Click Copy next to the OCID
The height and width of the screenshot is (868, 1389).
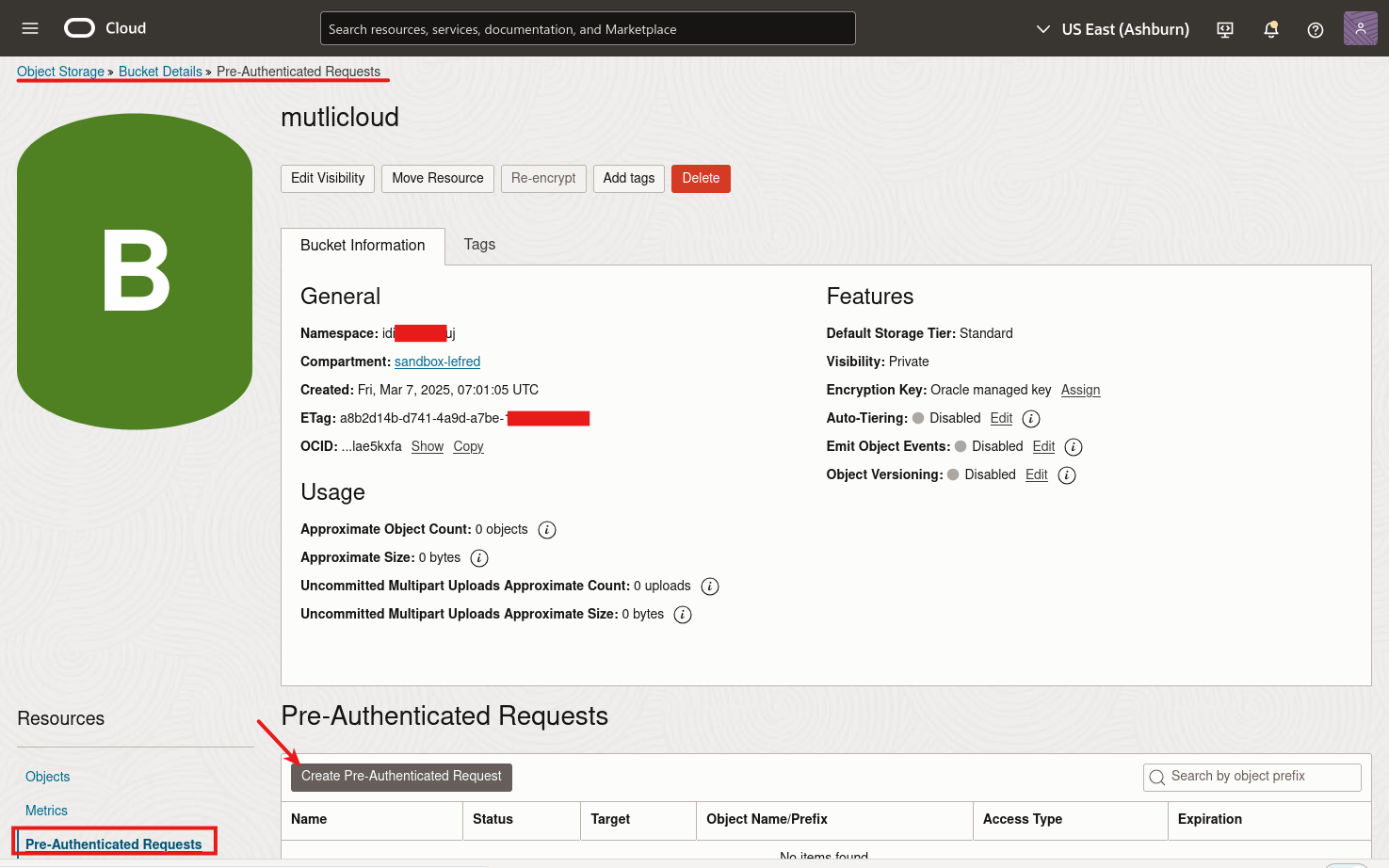pyautogui.click(x=468, y=446)
